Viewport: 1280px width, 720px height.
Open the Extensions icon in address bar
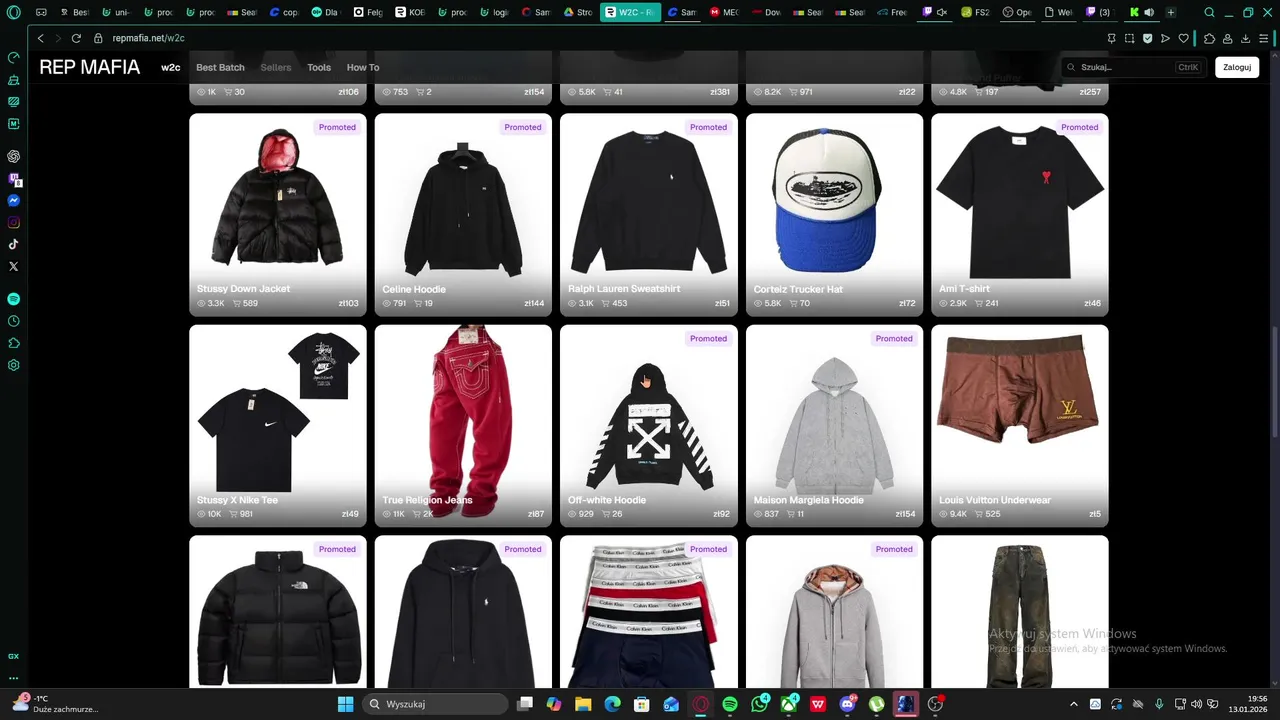pos(1209,38)
